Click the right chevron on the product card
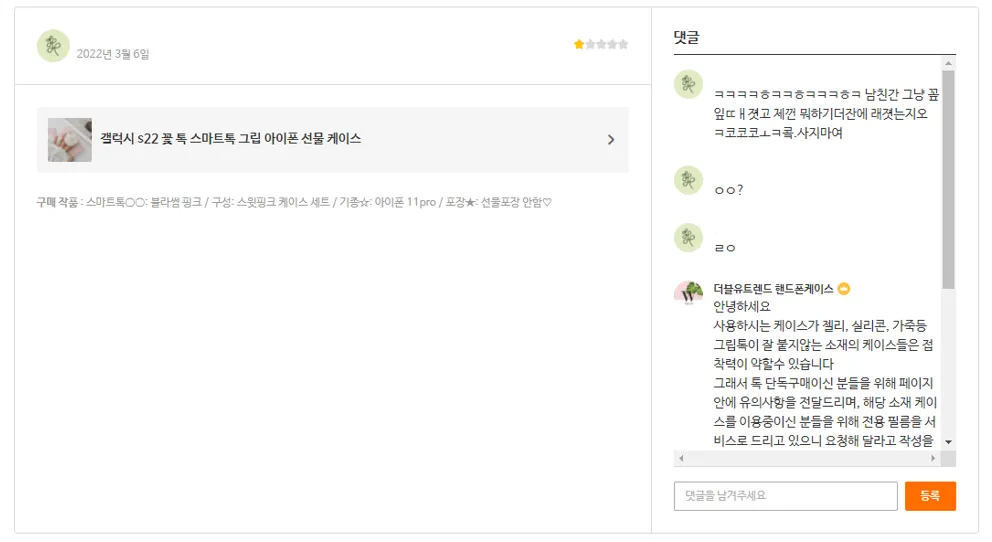 click(x=611, y=140)
